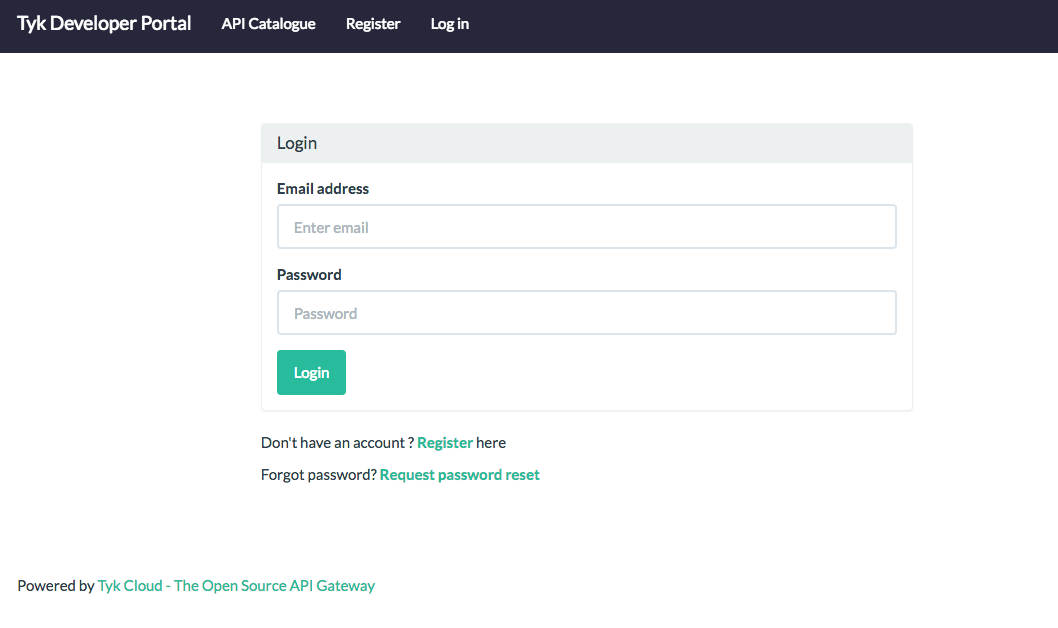Click inside the Enter email field
This screenshot has width=1058, height=628.
coord(586,226)
